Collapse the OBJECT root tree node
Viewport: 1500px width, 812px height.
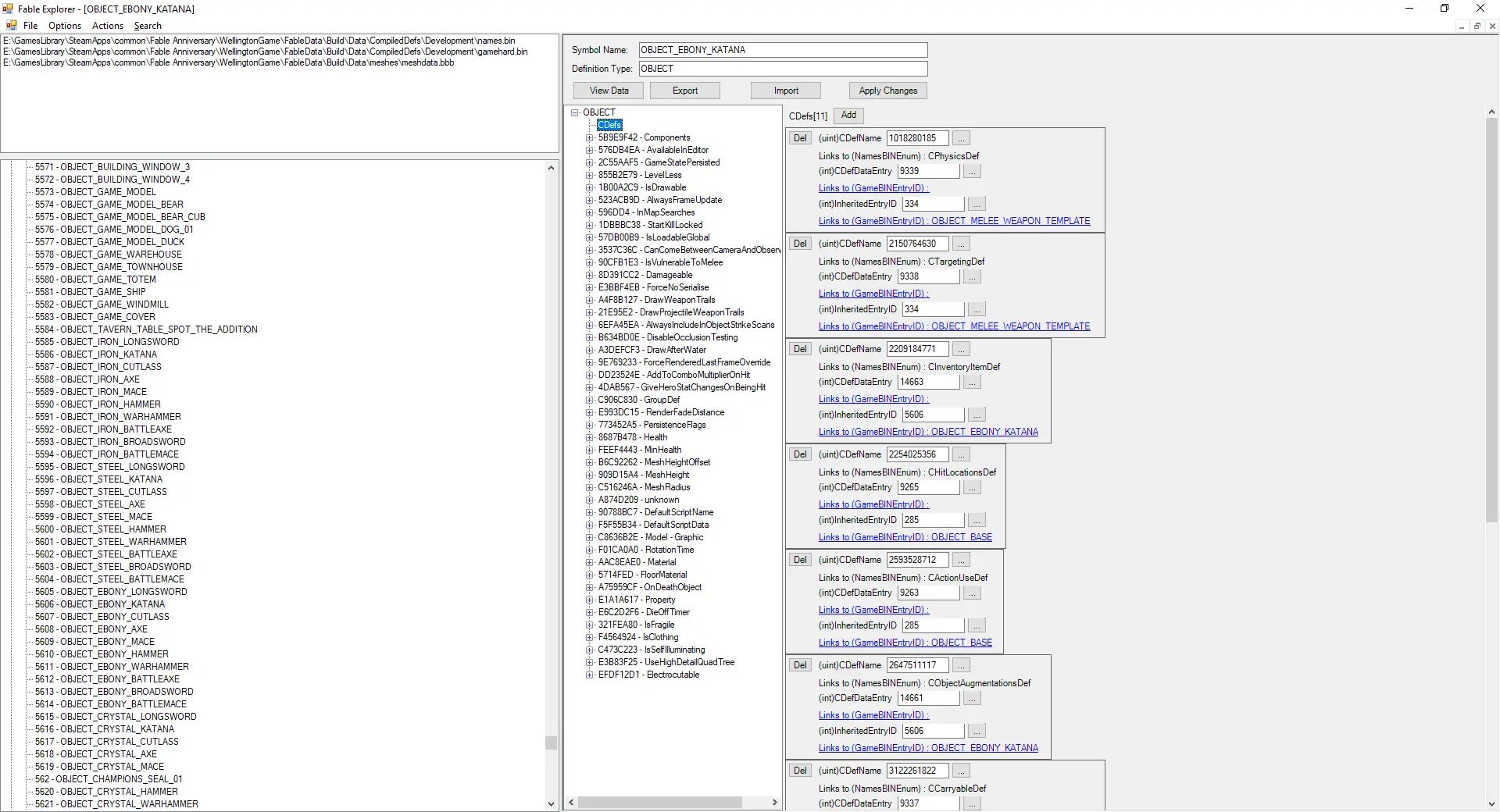[x=575, y=112]
